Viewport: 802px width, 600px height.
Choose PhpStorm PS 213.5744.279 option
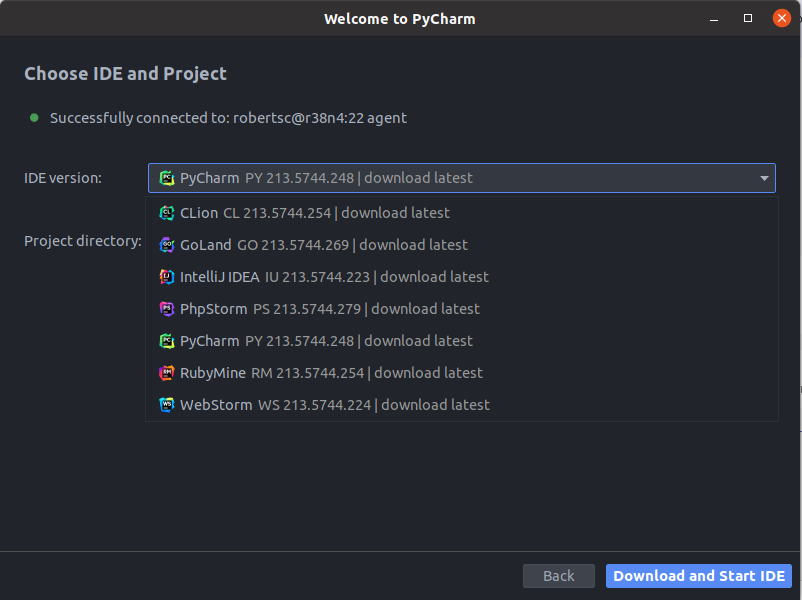462,309
